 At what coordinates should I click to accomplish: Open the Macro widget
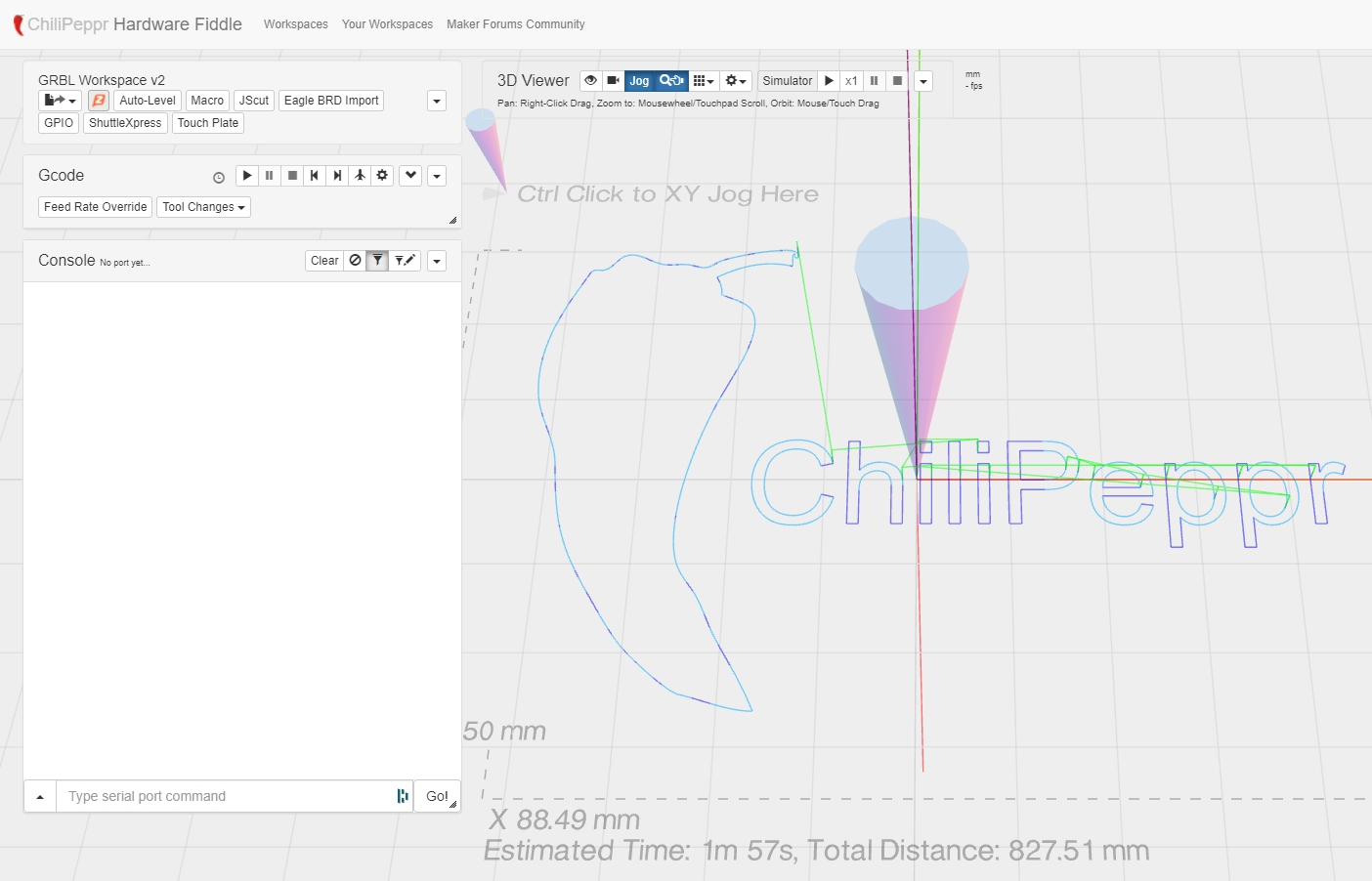(x=207, y=101)
